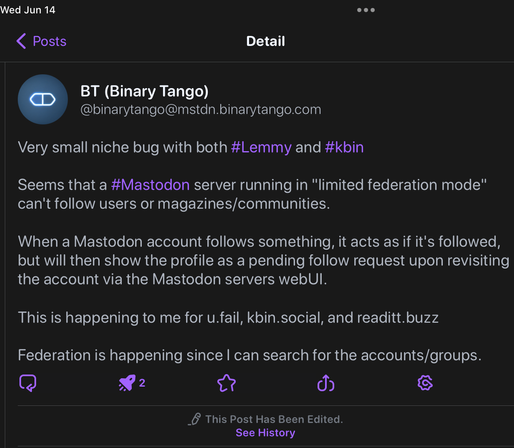Favorite the post with star icon

[226, 383]
